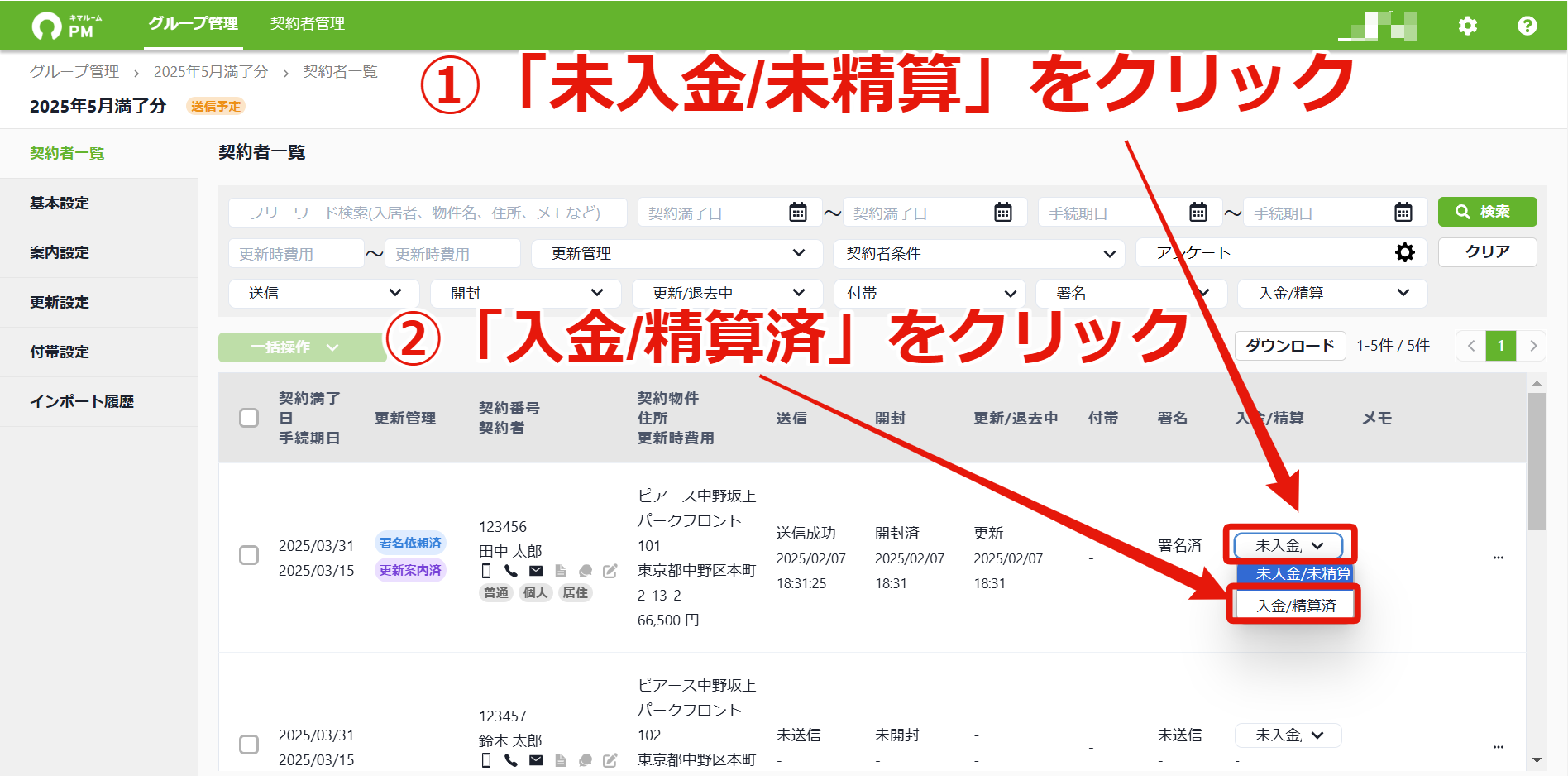Click document icon for 田中 太郎

[561, 571]
